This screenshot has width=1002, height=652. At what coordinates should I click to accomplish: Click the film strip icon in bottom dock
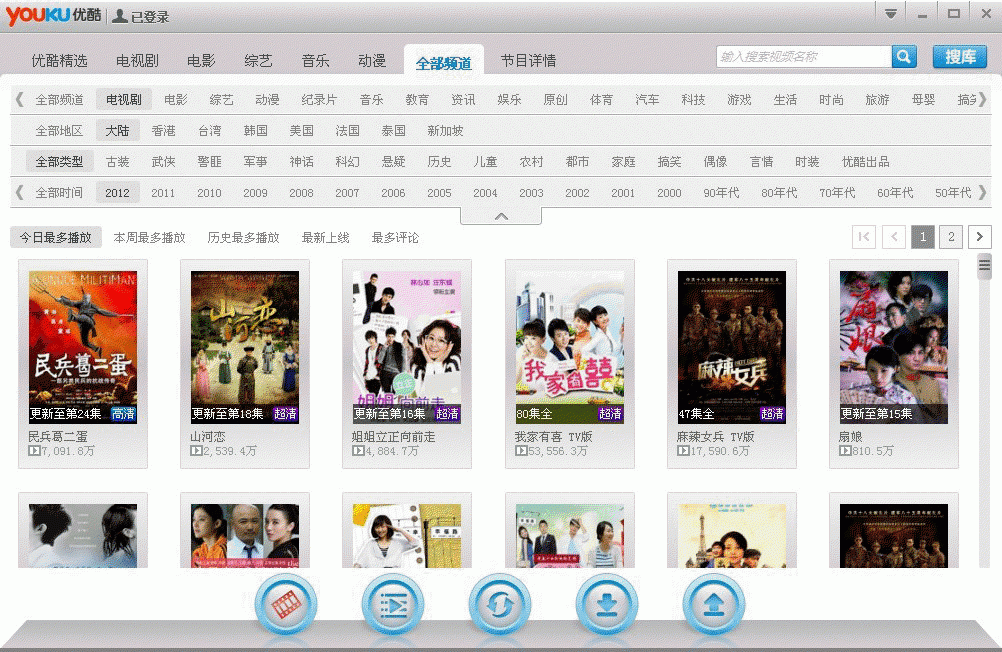click(x=286, y=605)
